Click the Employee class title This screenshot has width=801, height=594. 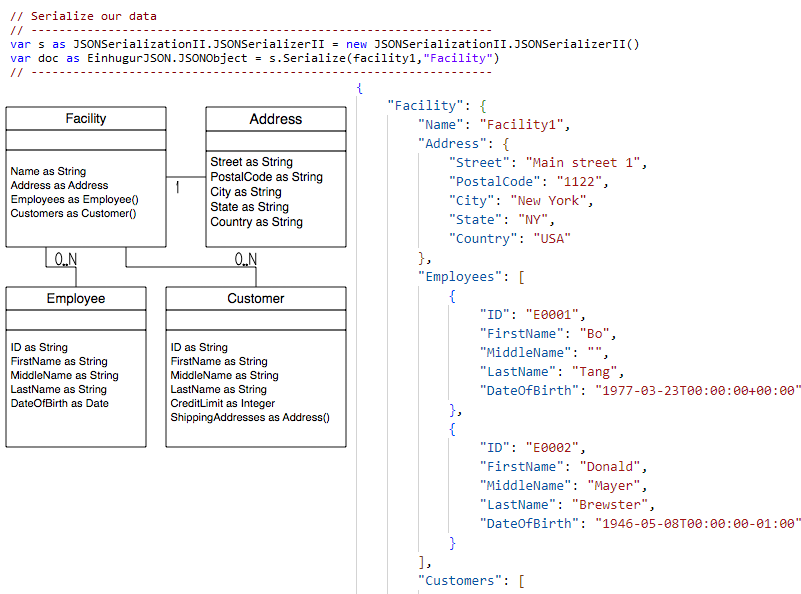pyautogui.click(x=75, y=298)
